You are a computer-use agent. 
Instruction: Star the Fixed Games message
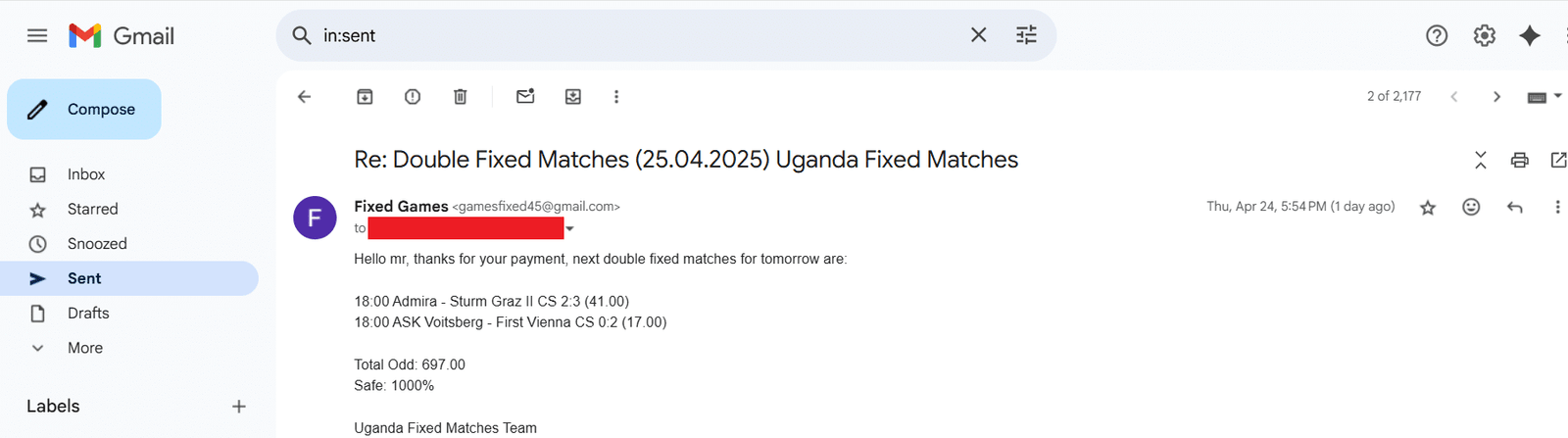click(x=1428, y=207)
